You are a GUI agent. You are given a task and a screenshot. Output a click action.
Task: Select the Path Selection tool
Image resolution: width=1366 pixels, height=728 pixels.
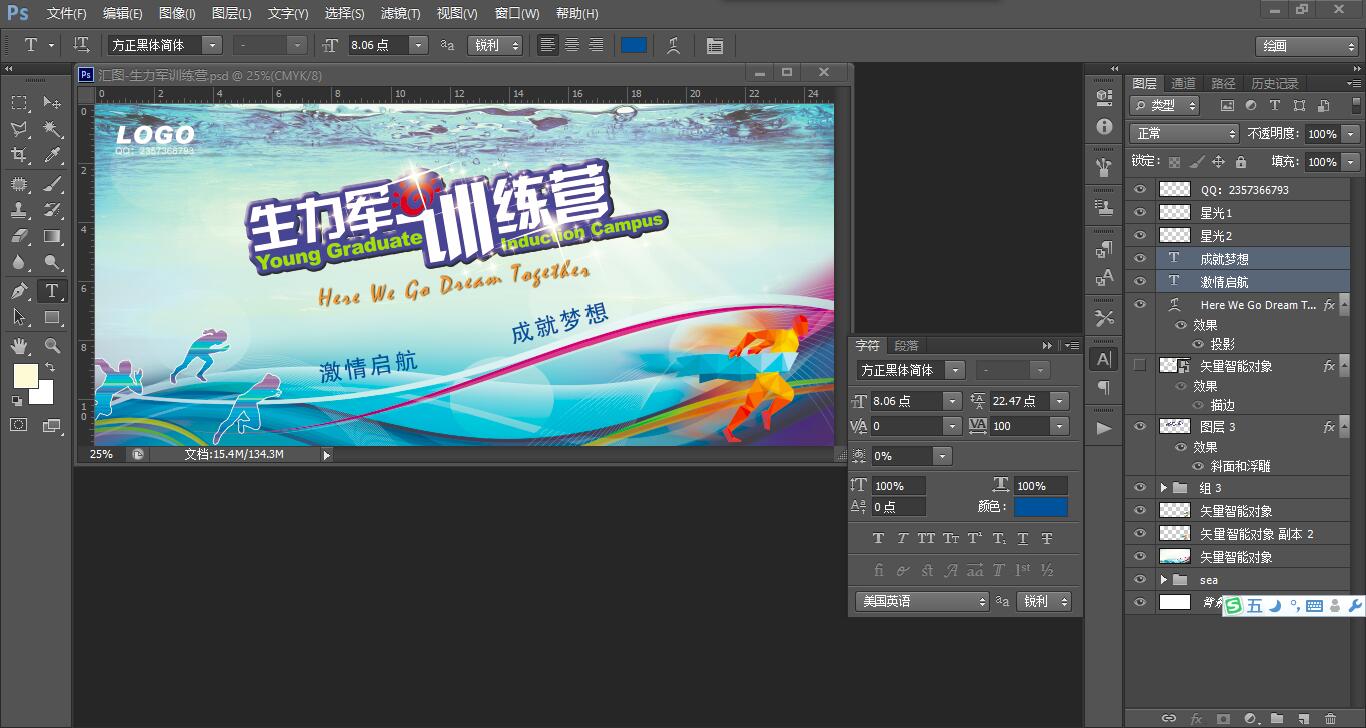pyautogui.click(x=19, y=318)
